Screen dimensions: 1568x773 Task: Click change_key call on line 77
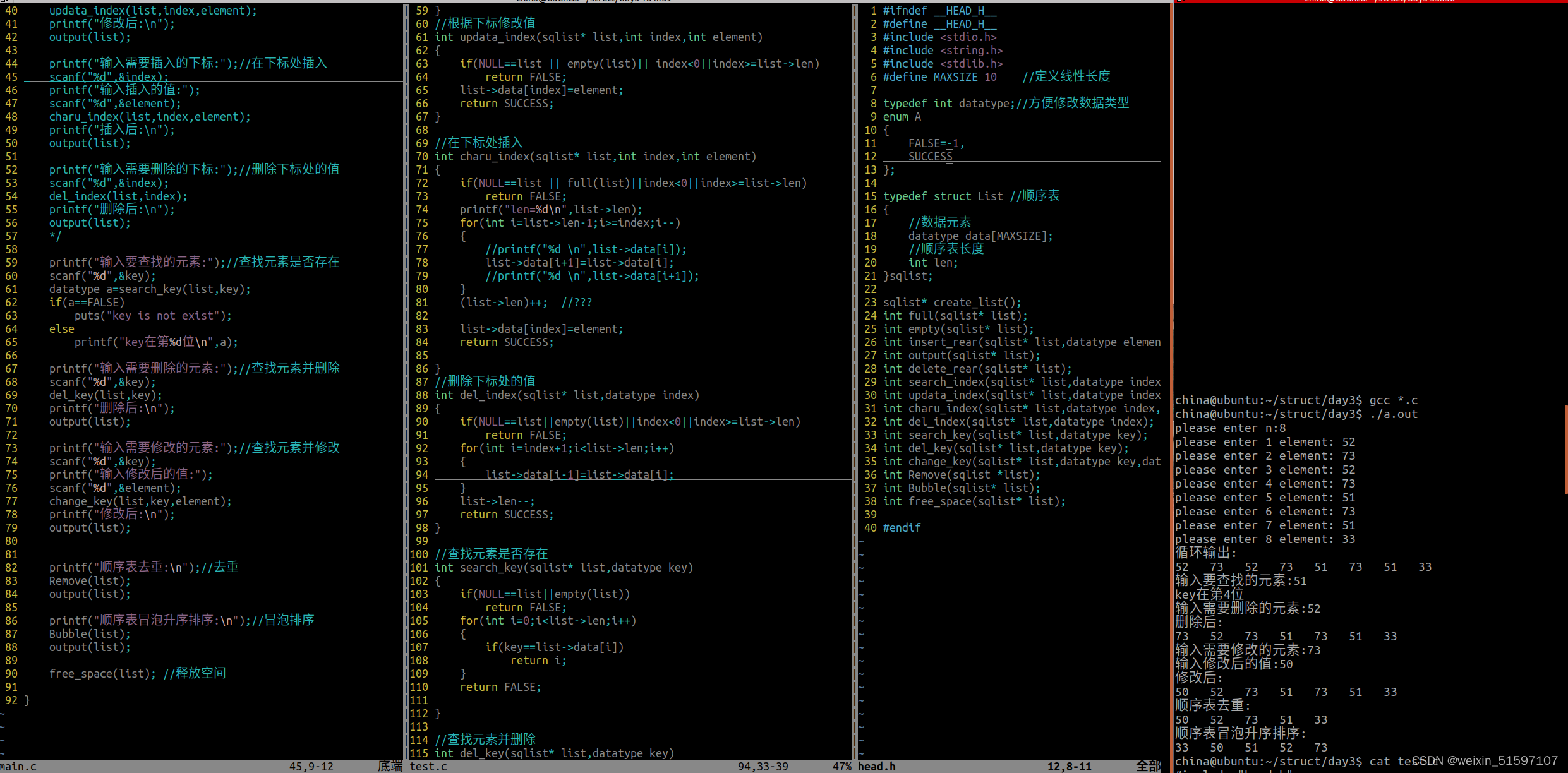141,501
